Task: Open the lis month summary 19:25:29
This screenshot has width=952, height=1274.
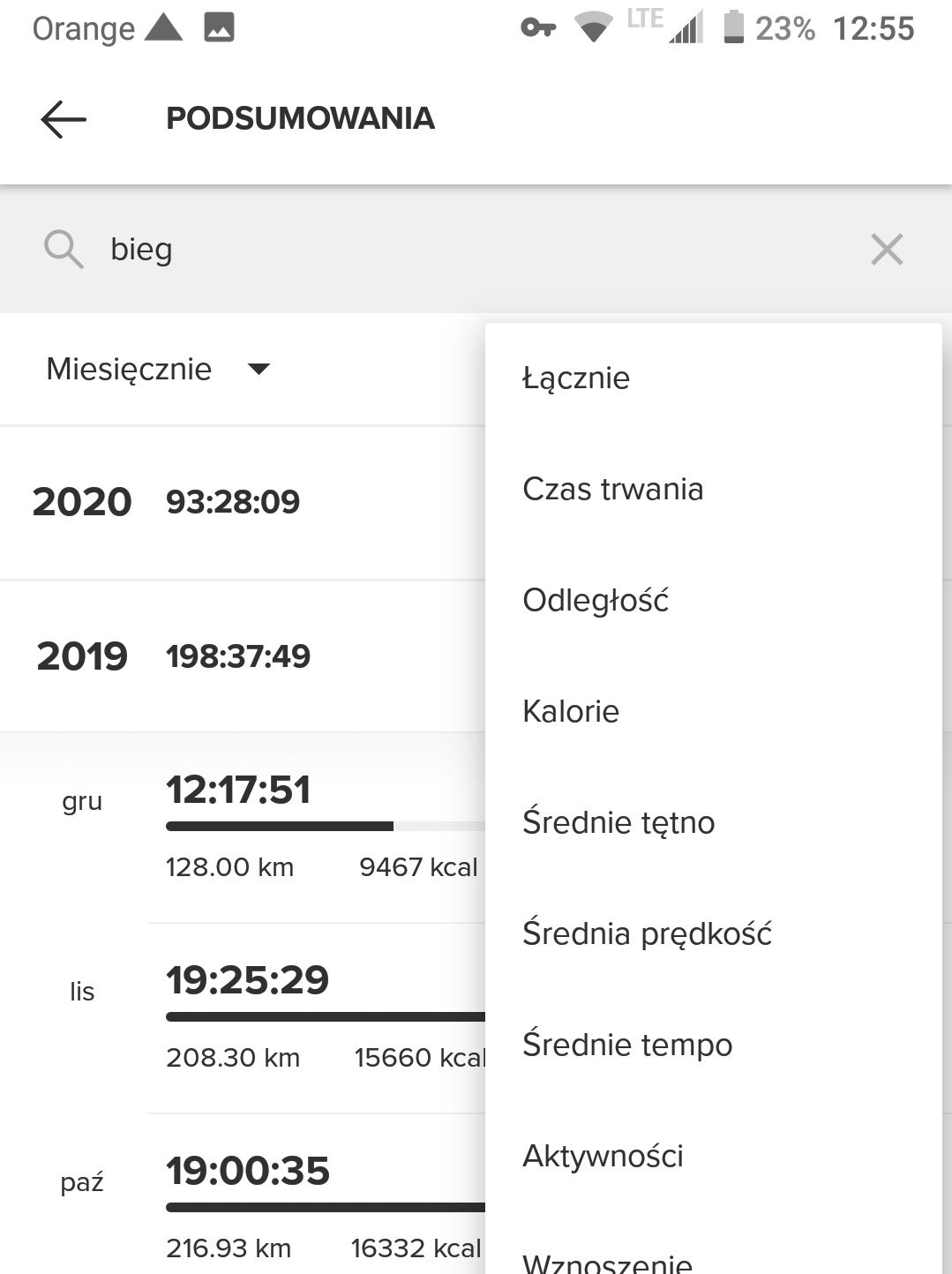Action: point(248,980)
